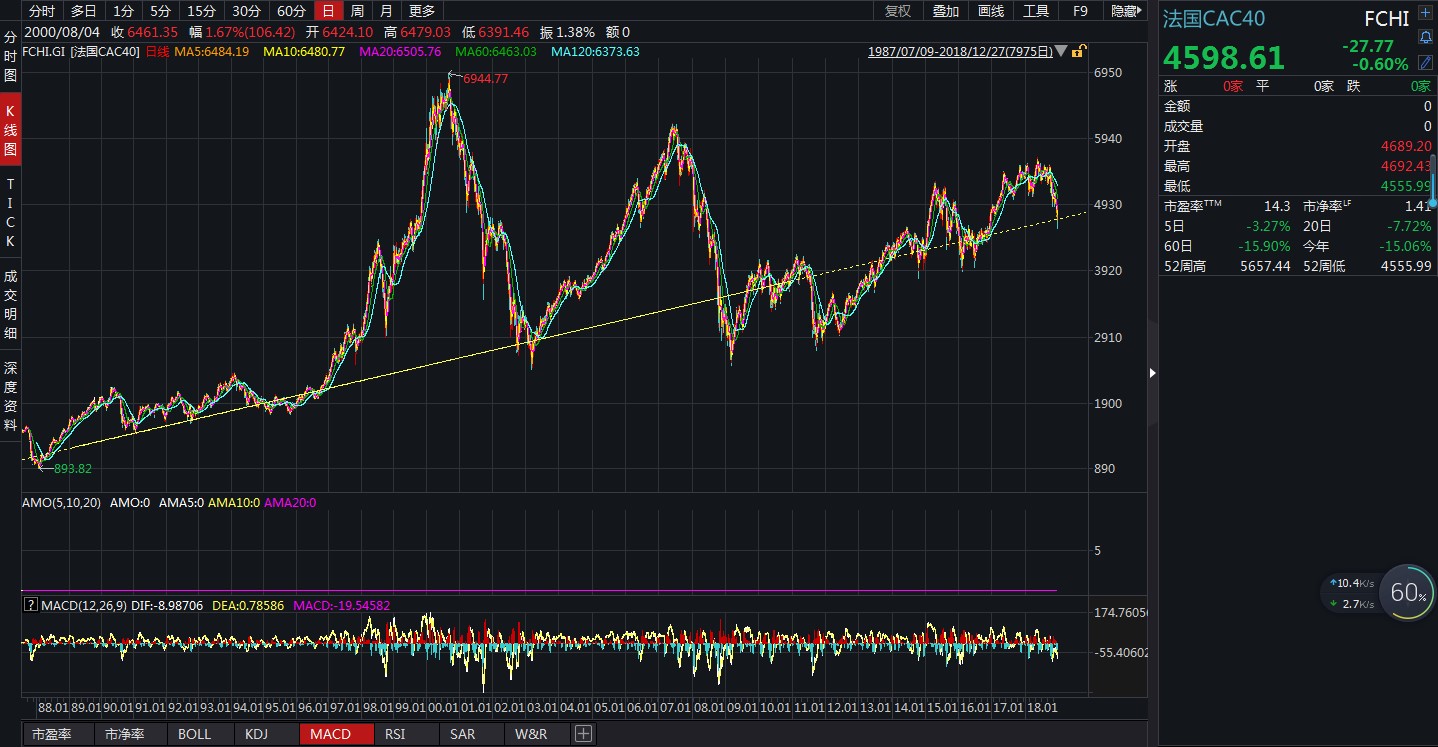1438x747 pixels.
Task: Select the 30分 period
Action: (246, 11)
